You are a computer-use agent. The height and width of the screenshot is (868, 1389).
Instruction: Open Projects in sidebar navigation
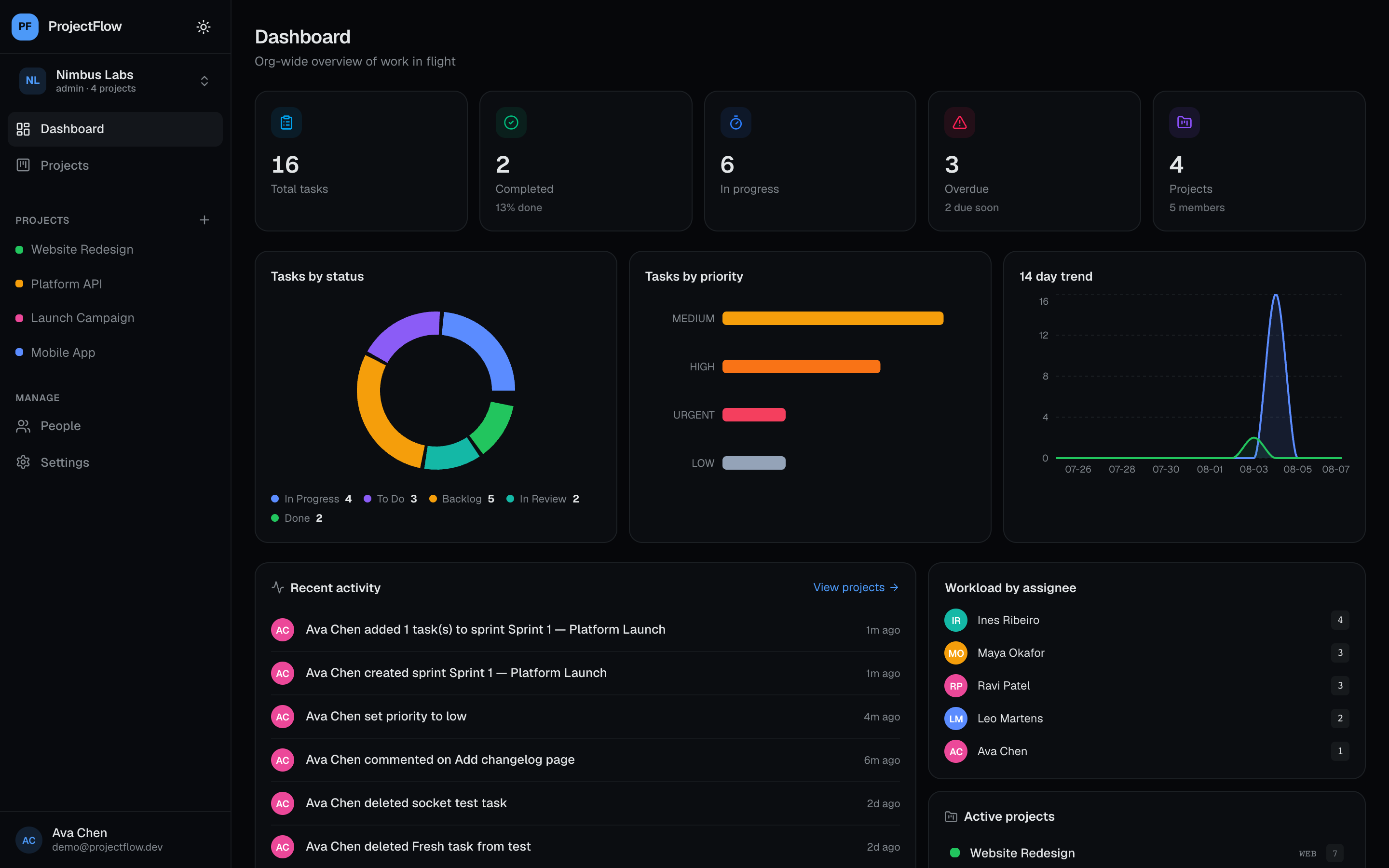[115, 165]
